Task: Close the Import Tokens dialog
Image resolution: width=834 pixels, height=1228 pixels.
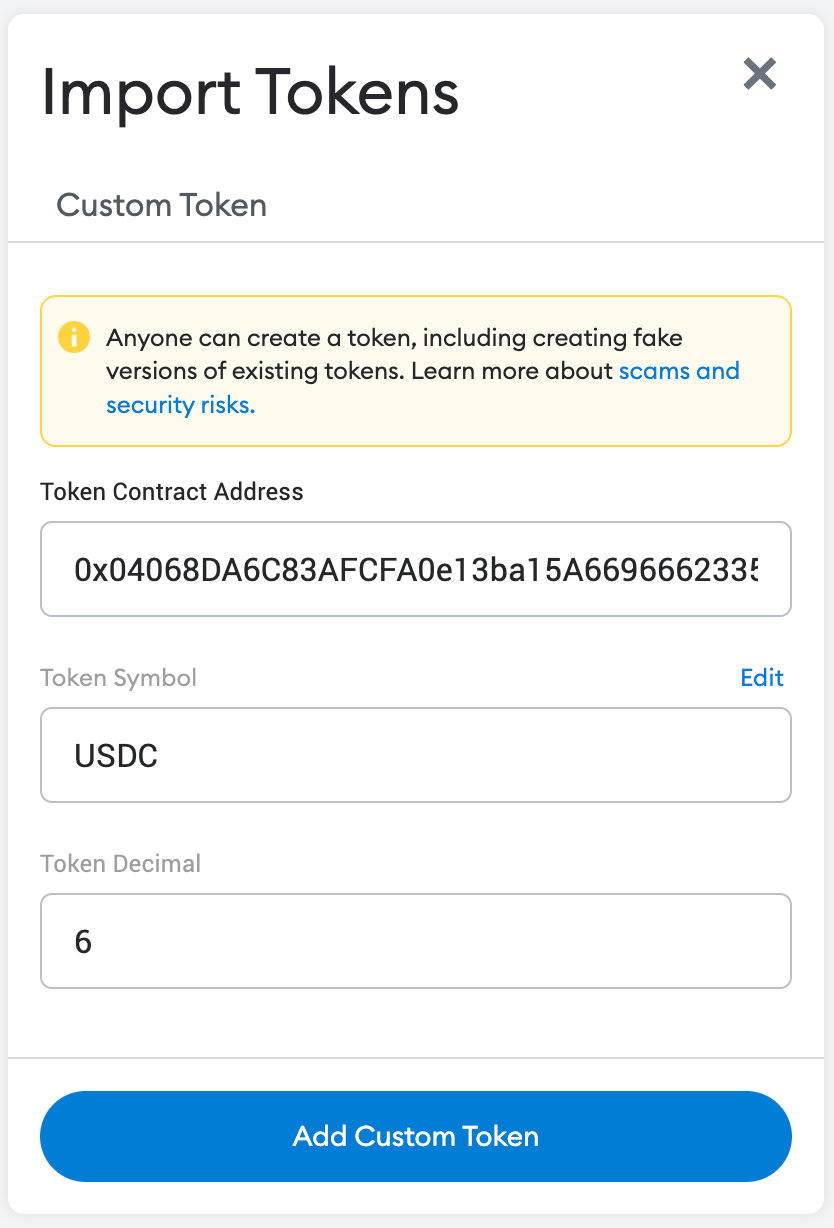Action: tap(760, 73)
